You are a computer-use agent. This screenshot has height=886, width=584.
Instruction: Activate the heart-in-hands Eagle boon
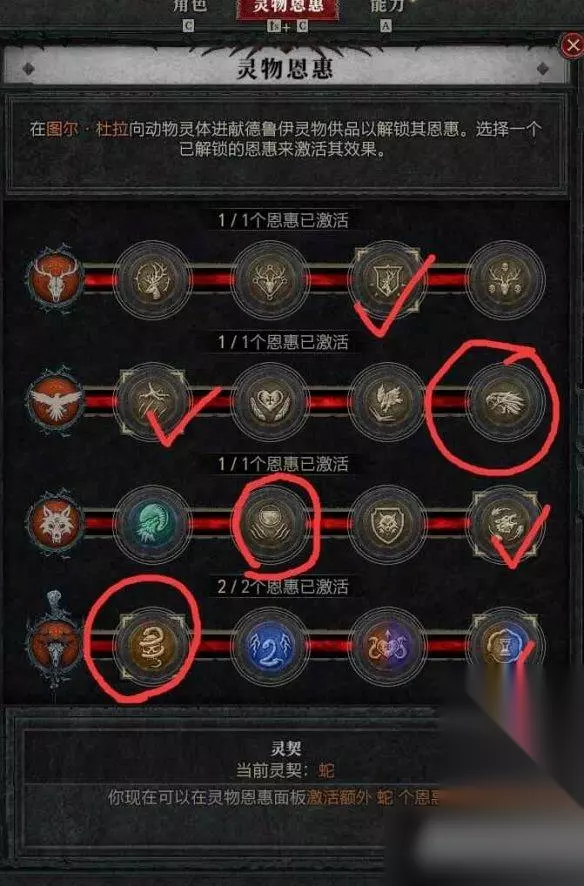pyautogui.click(x=271, y=402)
